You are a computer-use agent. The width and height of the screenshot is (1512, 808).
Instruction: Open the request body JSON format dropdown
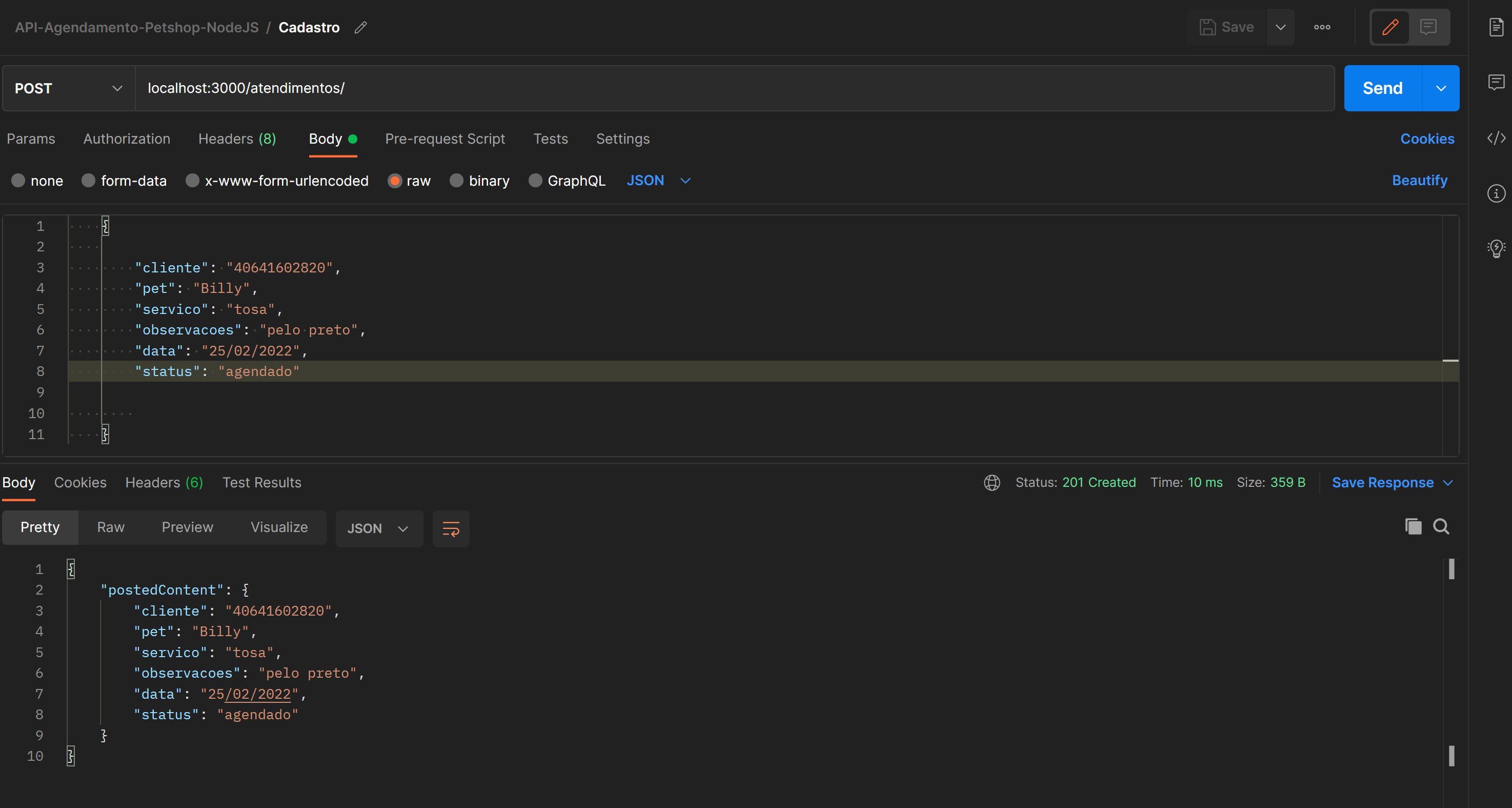[658, 180]
